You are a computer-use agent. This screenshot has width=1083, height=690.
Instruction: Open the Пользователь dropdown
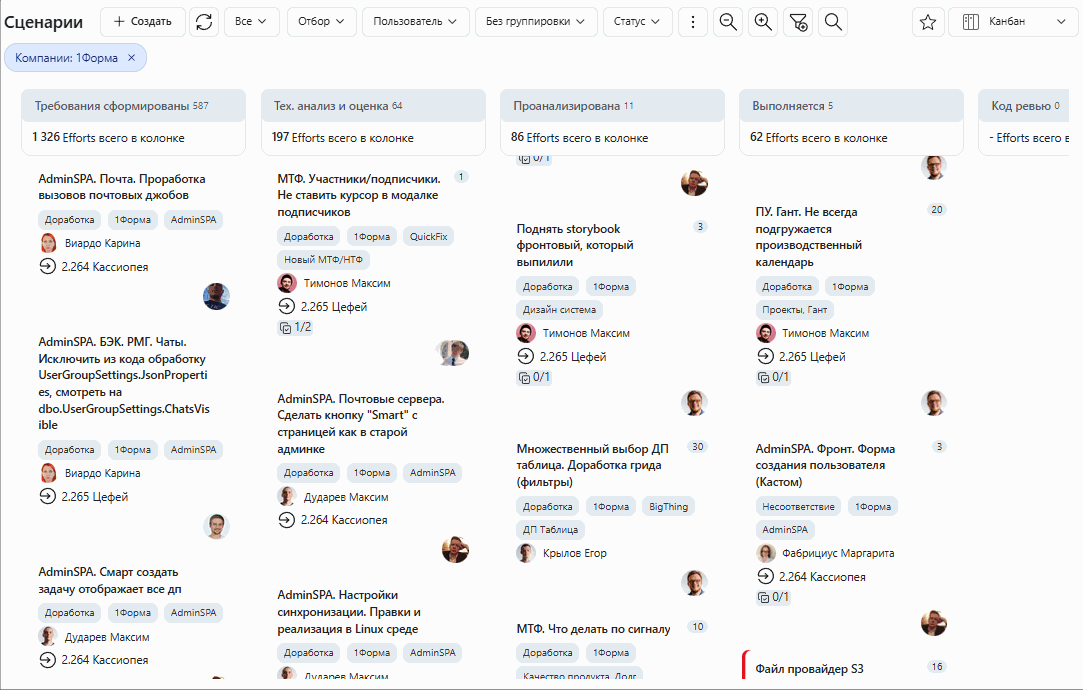tap(415, 22)
